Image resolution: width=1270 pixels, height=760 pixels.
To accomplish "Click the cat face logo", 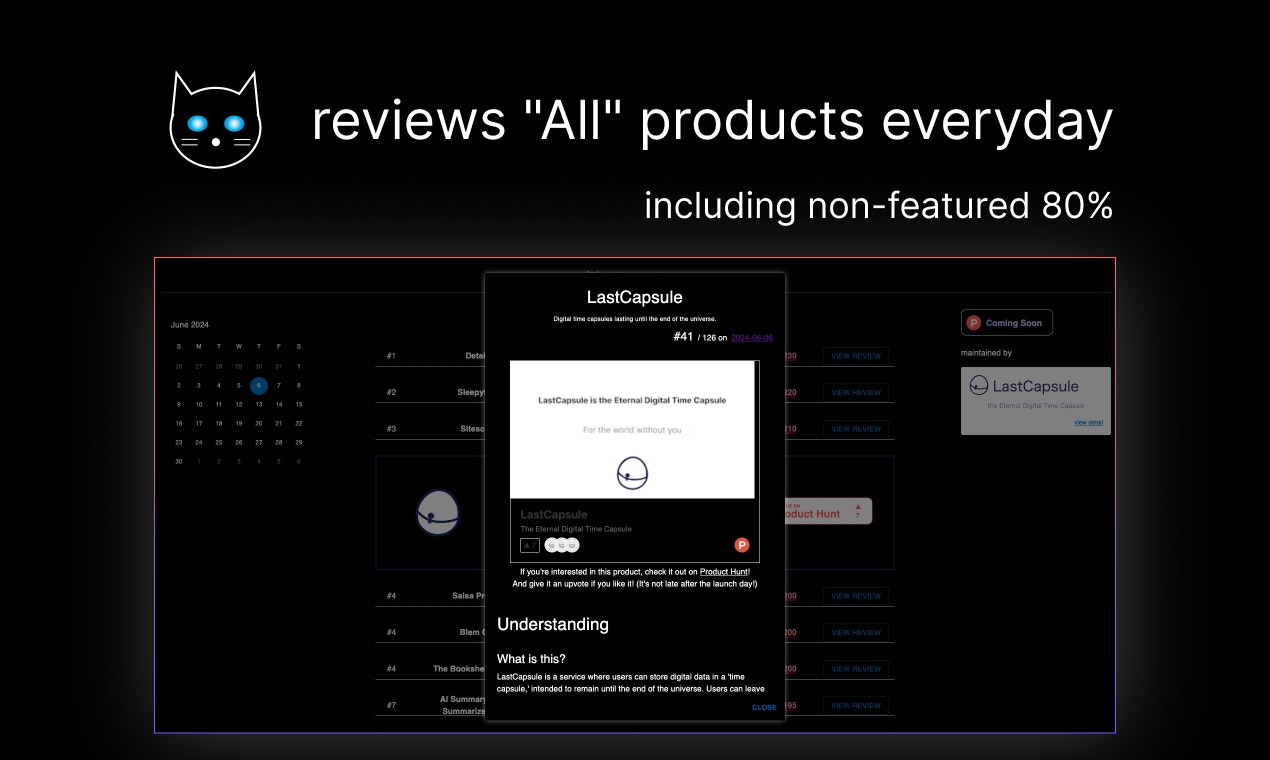I will point(215,119).
